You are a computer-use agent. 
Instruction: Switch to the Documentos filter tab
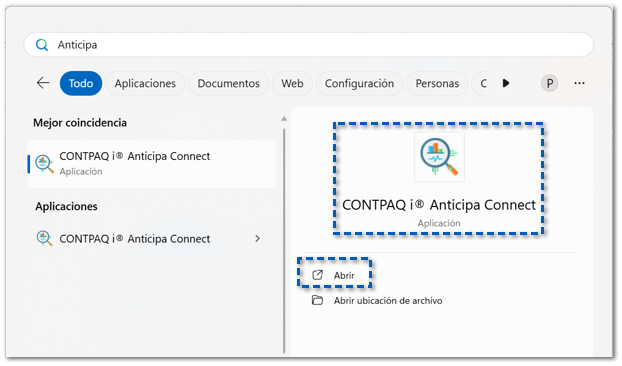(x=228, y=83)
